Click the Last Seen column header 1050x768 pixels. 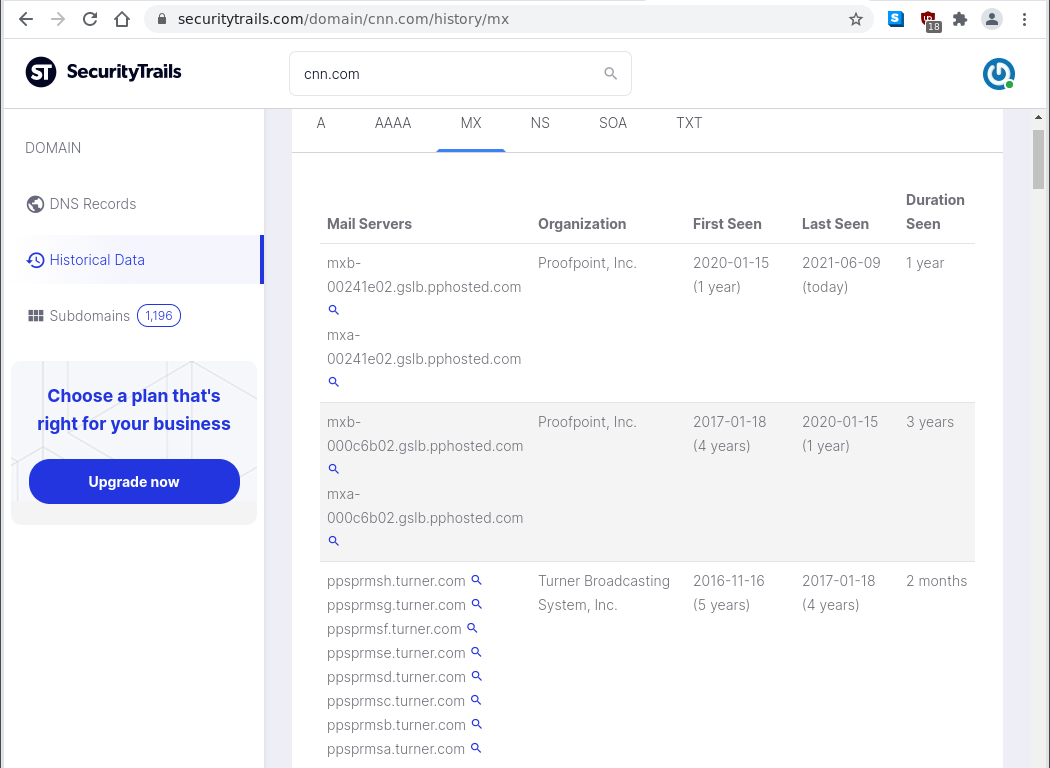click(835, 224)
